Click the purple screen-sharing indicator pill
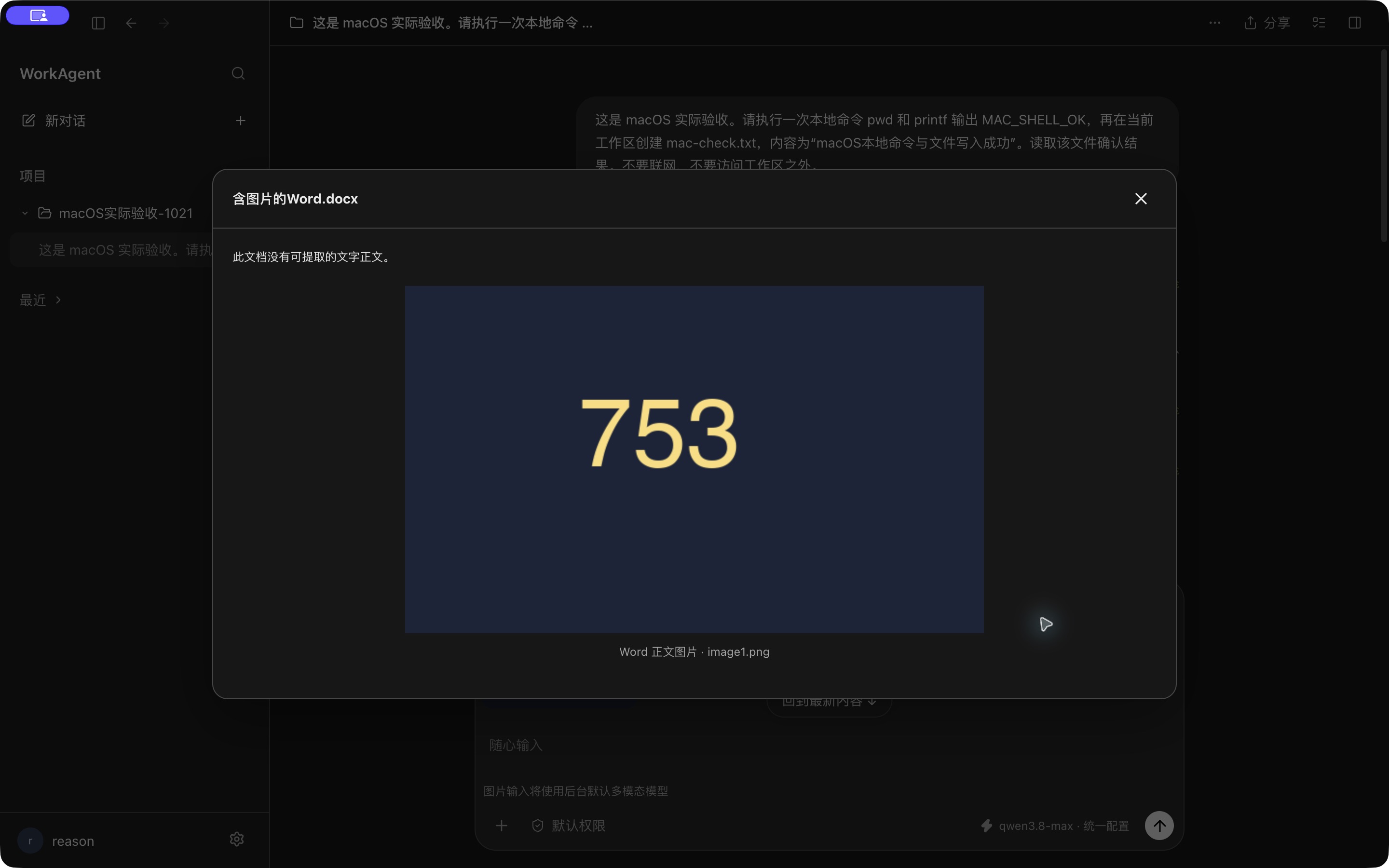1389x868 pixels. (x=38, y=15)
